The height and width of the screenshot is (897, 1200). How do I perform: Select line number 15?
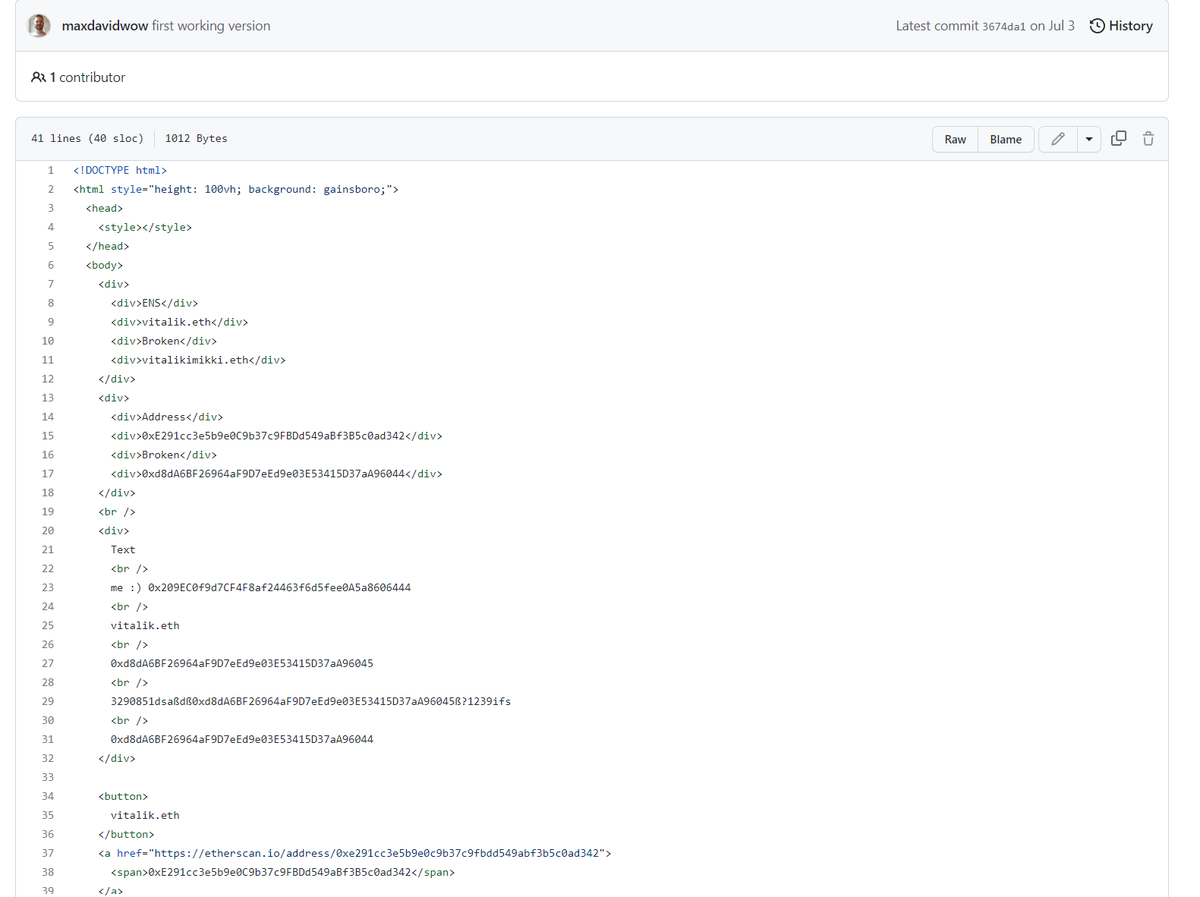click(47, 436)
